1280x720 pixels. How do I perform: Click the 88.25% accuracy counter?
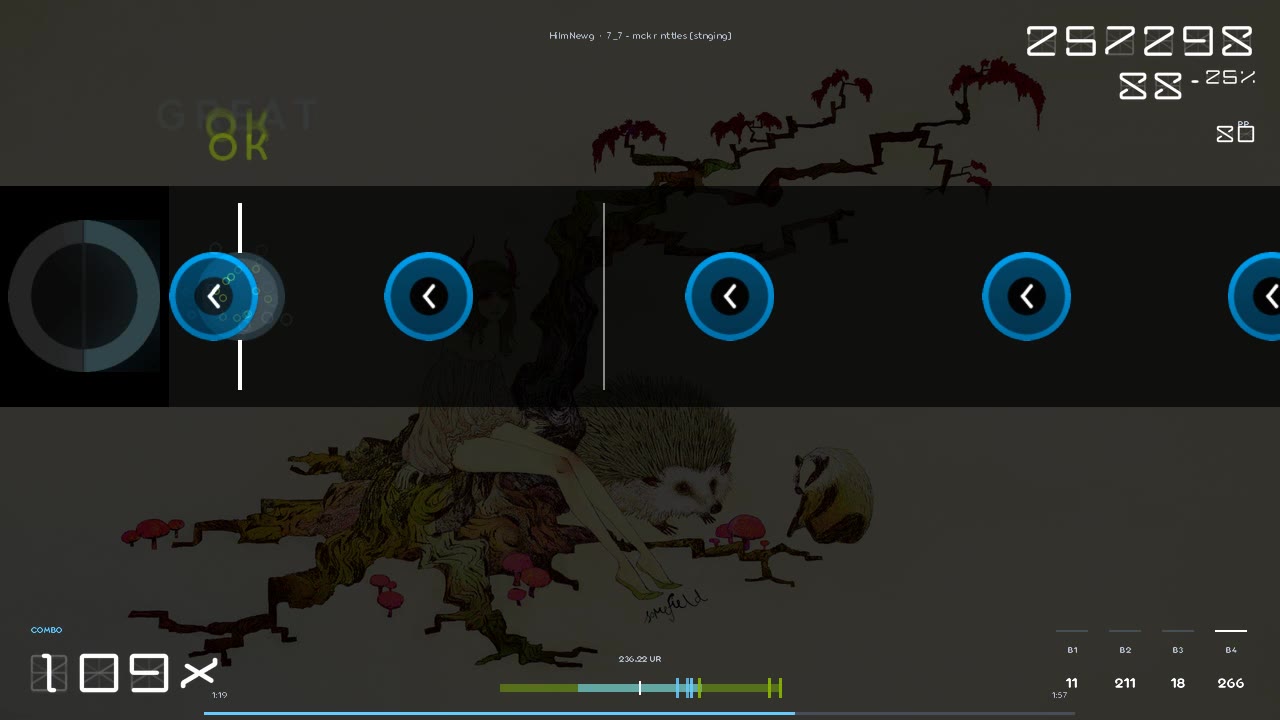click(x=1187, y=85)
